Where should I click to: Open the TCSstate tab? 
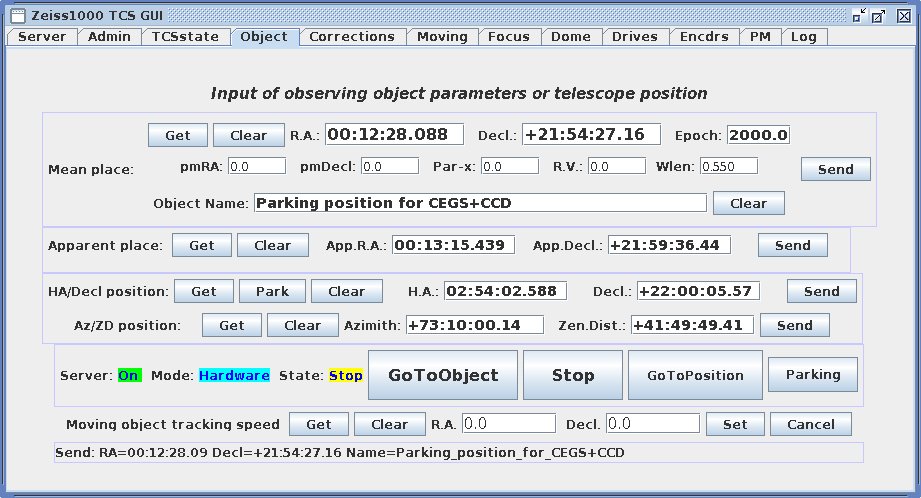click(185, 36)
